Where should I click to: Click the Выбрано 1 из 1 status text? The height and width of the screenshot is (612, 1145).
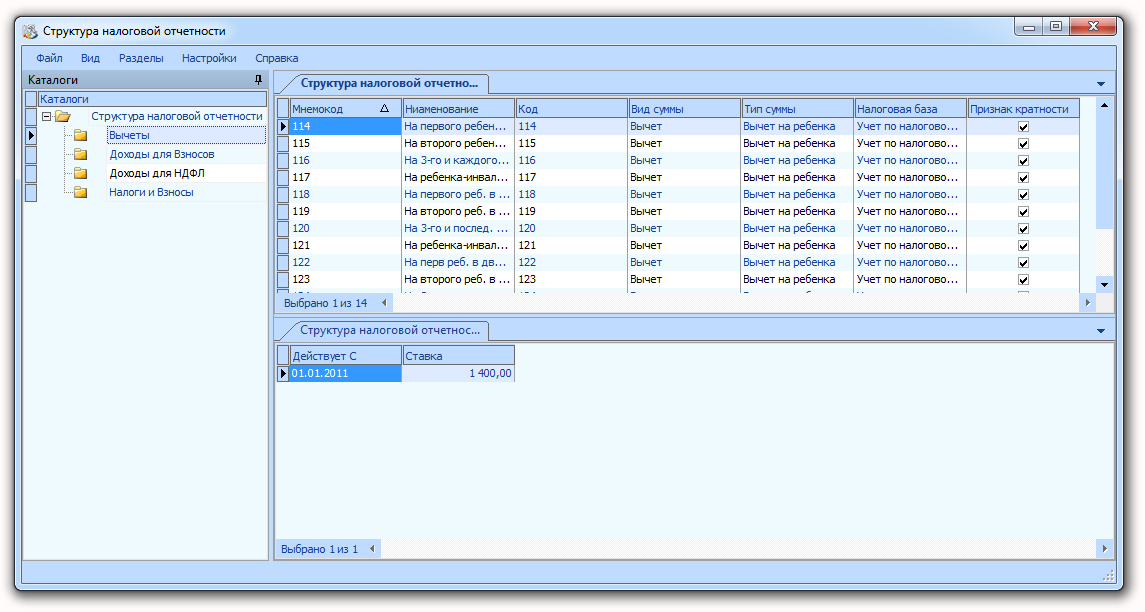[x=320, y=549]
